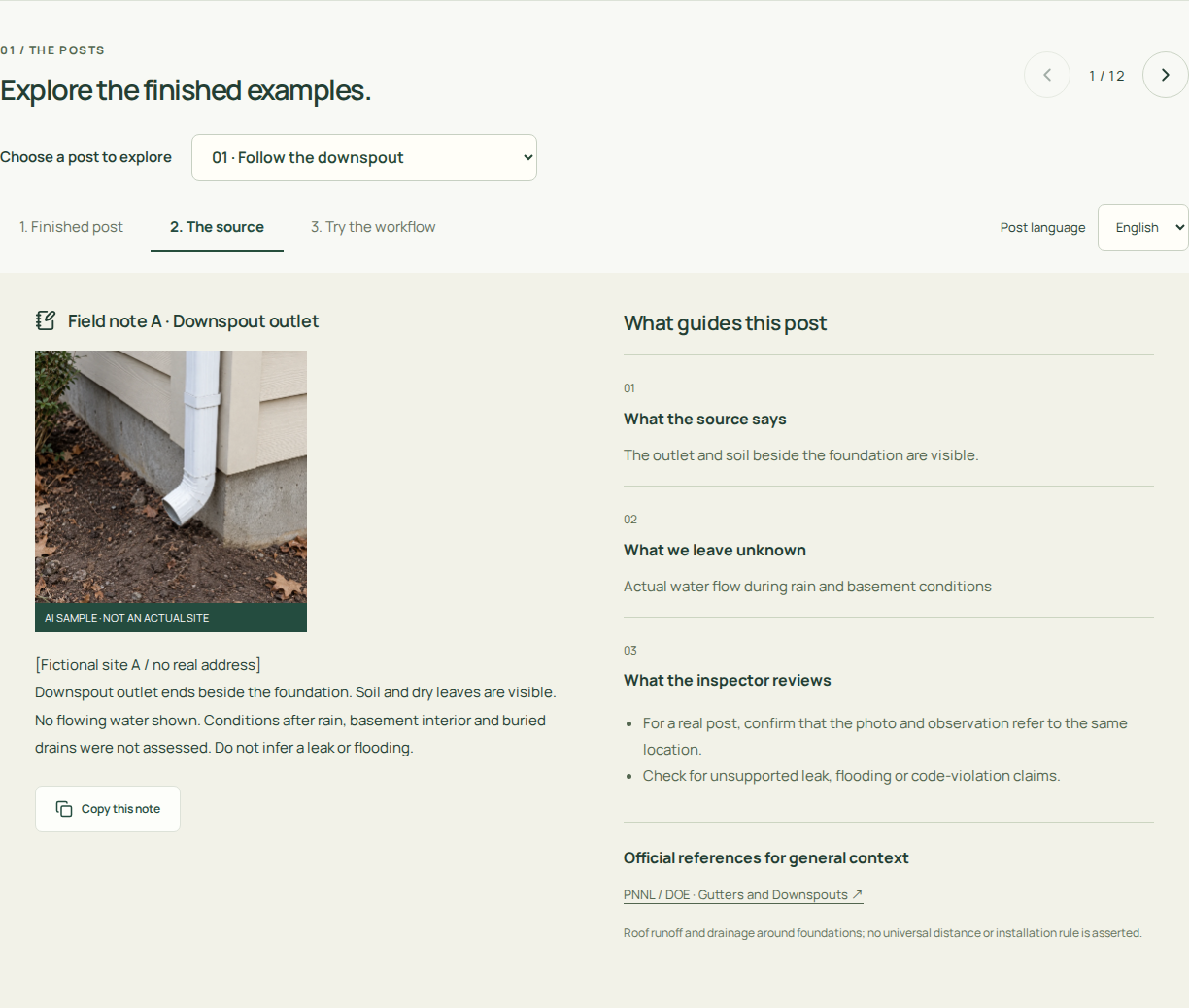Image resolution: width=1189 pixels, height=1008 pixels.
Task: Click the 'Post language' label
Action: click(1043, 228)
